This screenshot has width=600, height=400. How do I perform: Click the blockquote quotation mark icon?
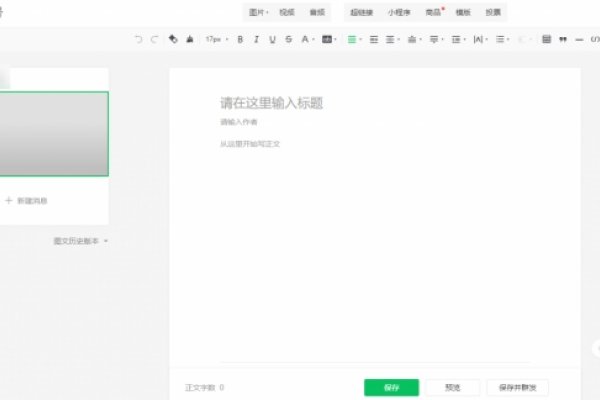click(563, 39)
